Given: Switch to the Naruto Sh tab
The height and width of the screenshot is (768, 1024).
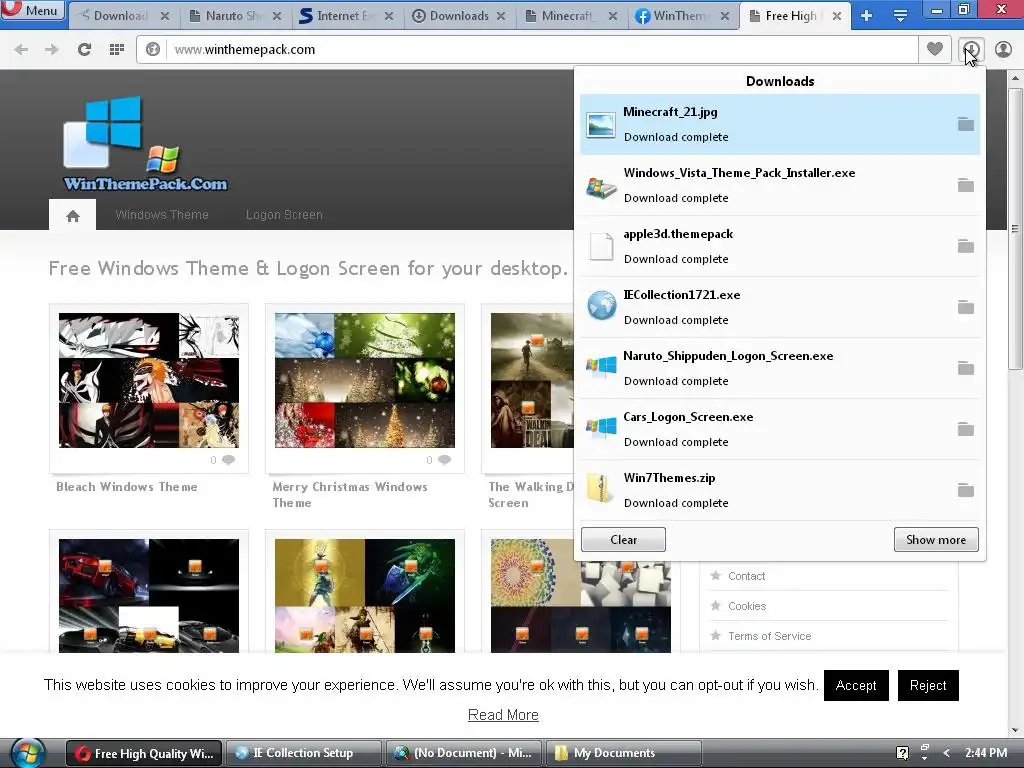Looking at the screenshot, I should coord(227,16).
